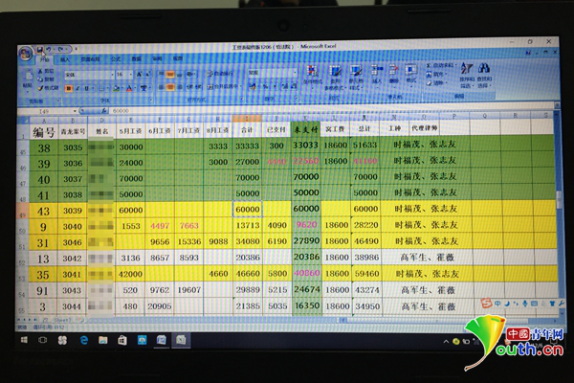Toggle the Italic formatting button

coord(78,88)
